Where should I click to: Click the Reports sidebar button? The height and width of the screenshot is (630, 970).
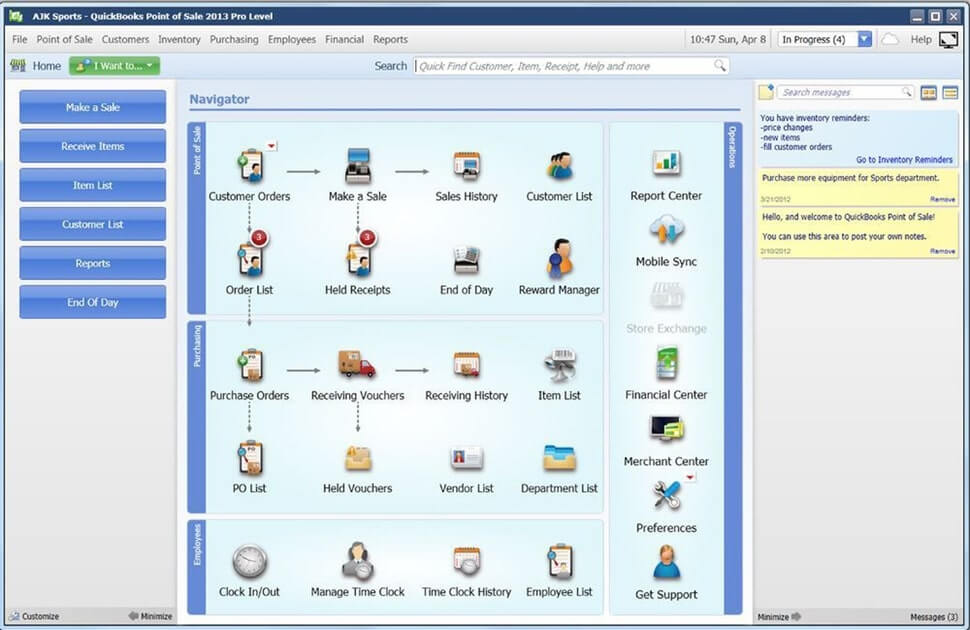93,263
